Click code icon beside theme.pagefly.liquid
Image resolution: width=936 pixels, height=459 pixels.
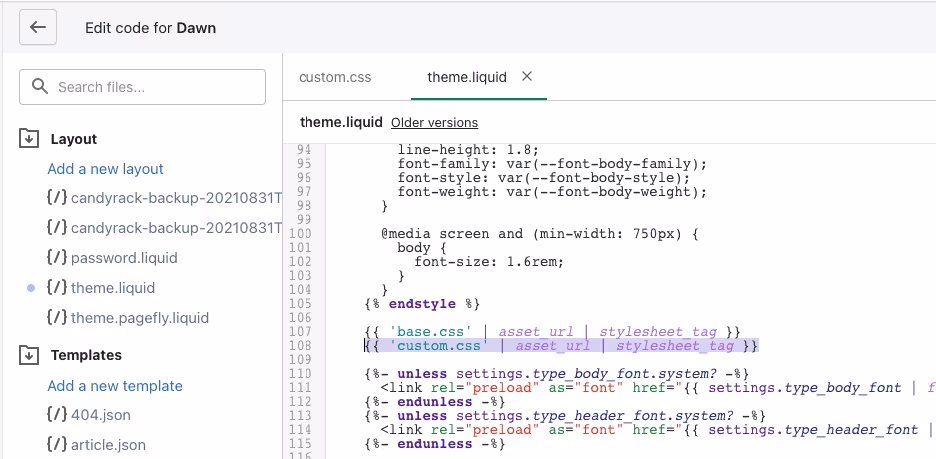[57, 317]
